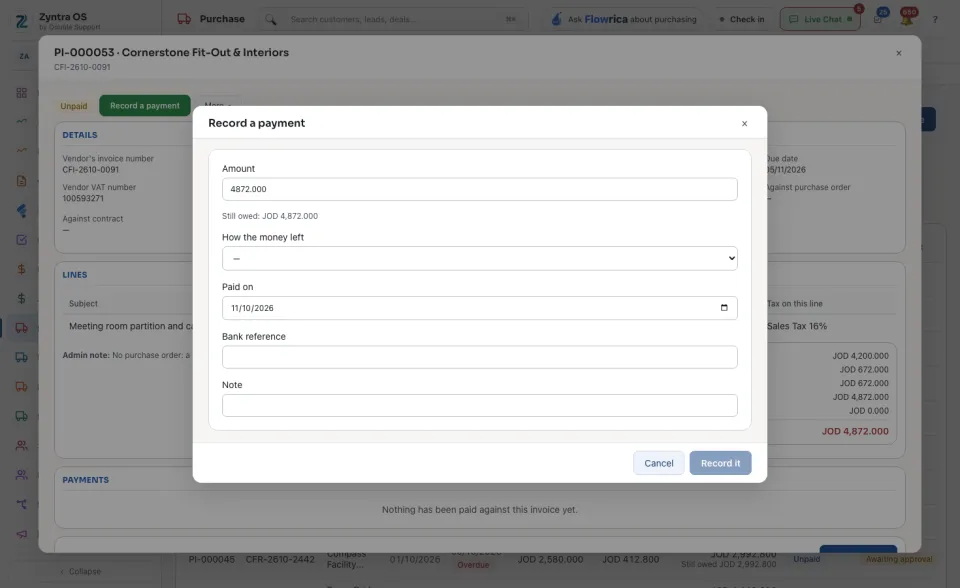Click the Record it button
The height and width of the screenshot is (588, 960).
coord(720,463)
